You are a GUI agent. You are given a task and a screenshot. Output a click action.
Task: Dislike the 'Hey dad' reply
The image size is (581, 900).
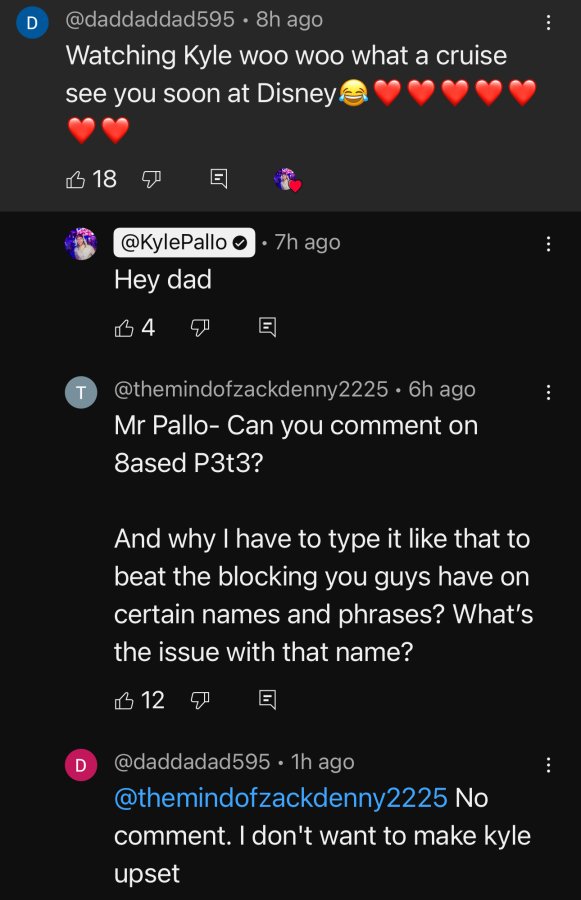click(x=199, y=328)
